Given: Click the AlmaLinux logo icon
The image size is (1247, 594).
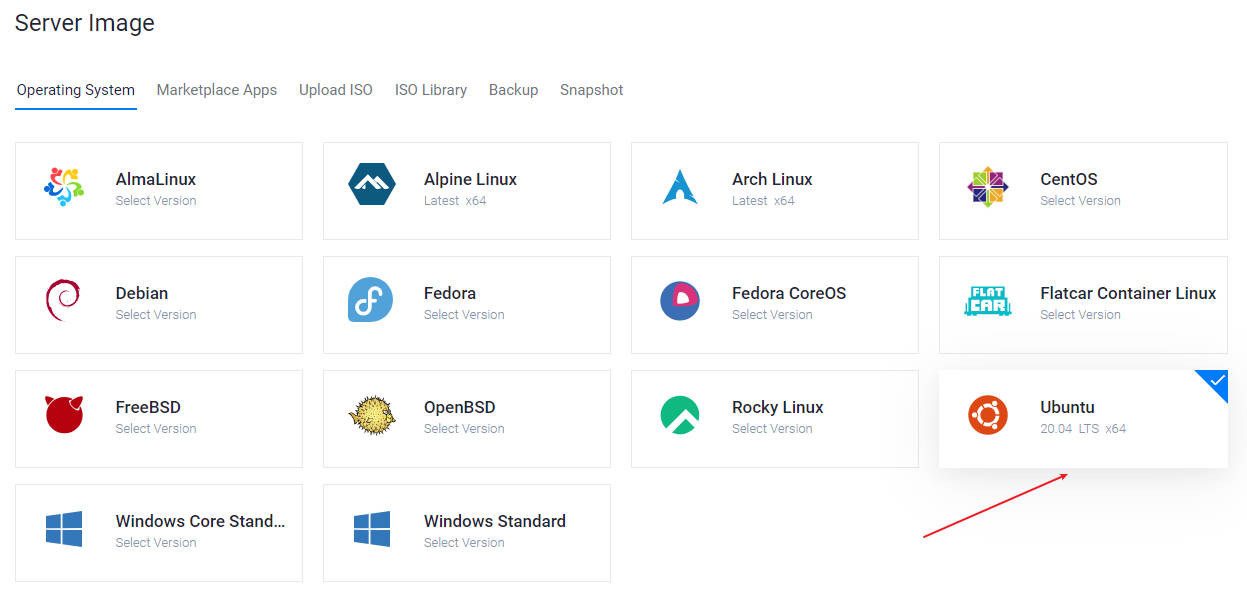Looking at the screenshot, I should coord(64,187).
